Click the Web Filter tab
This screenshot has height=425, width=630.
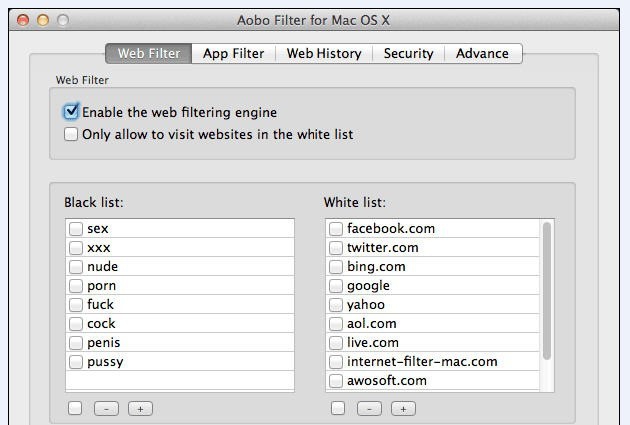149,53
